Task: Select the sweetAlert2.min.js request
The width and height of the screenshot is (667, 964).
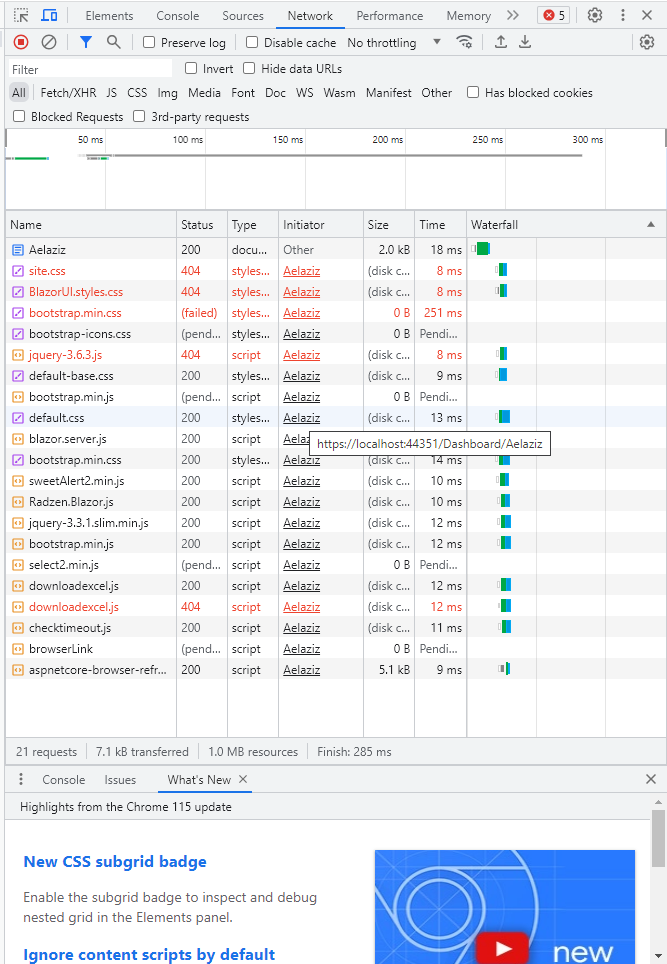Action: (336, 481)
